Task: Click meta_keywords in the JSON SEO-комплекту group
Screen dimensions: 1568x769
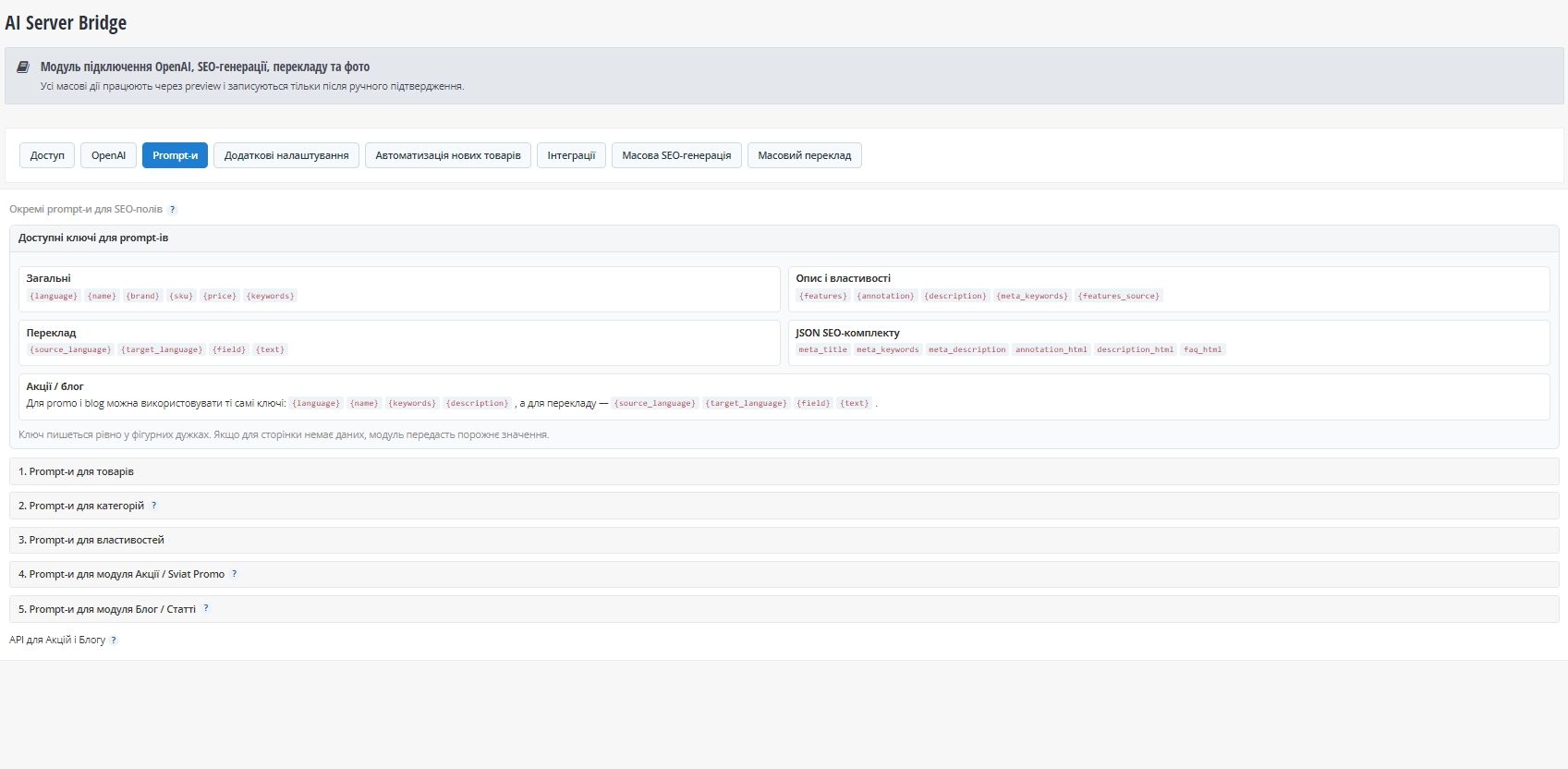Action: (888, 349)
